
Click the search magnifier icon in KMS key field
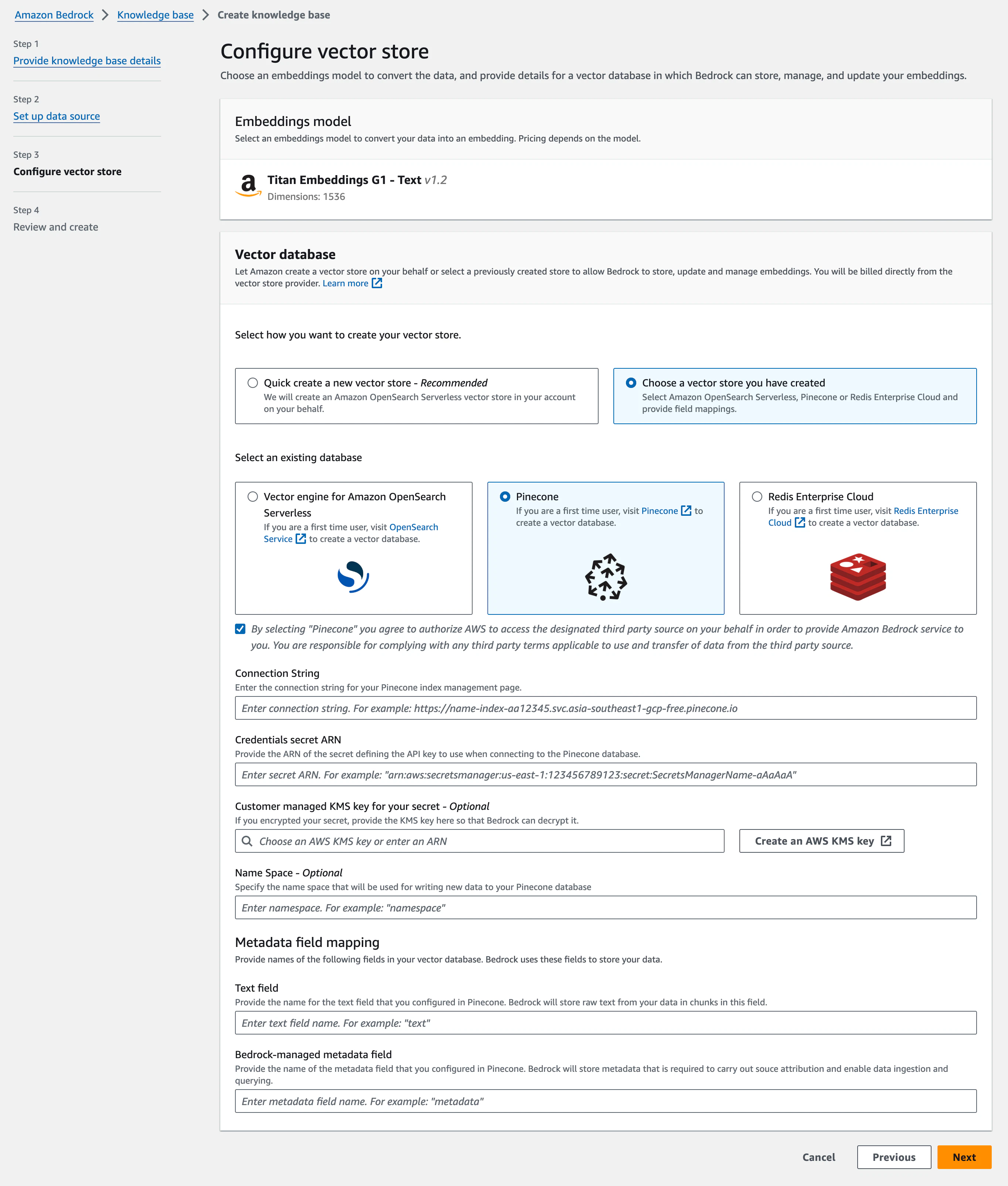pos(247,841)
